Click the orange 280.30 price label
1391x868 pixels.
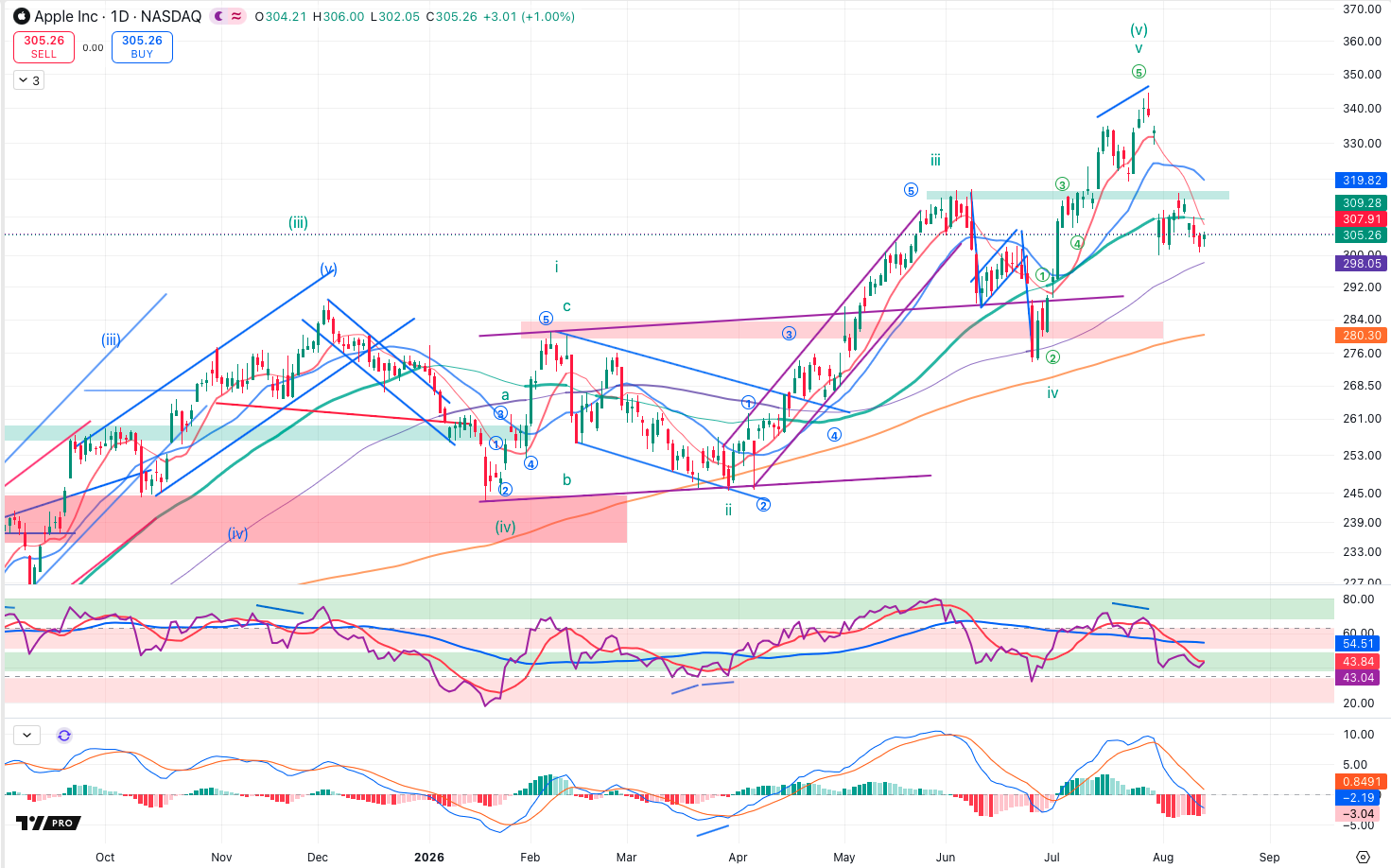click(x=1362, y=335)
